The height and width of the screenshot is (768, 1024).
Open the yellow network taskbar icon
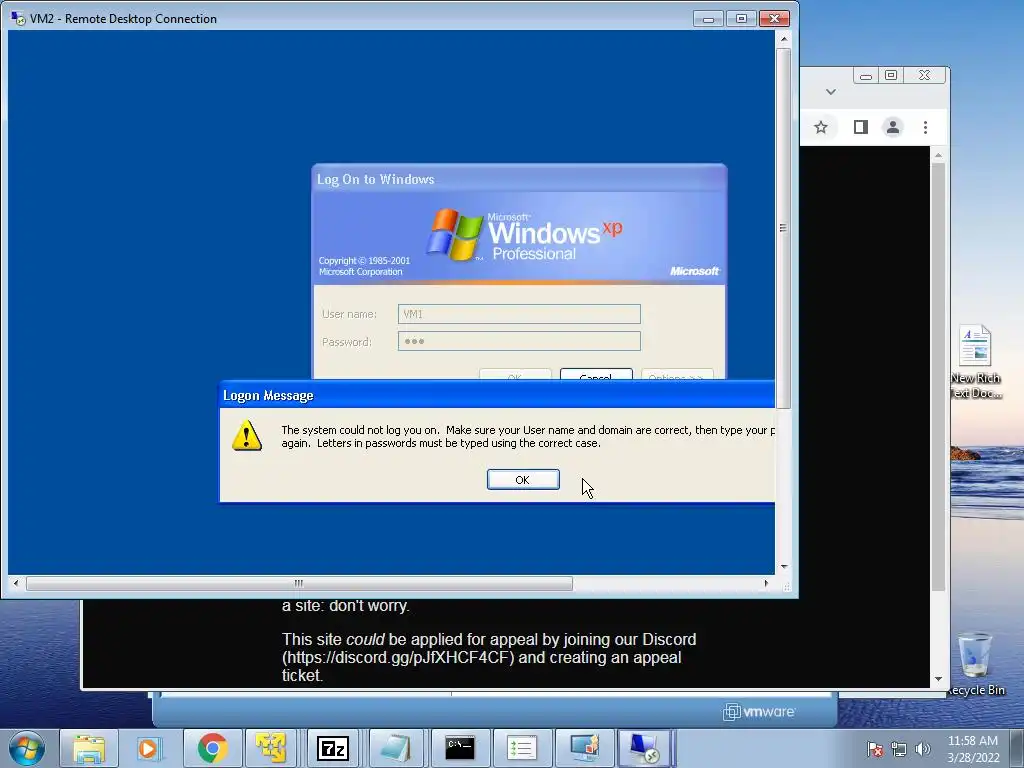(x=272, y=748)
